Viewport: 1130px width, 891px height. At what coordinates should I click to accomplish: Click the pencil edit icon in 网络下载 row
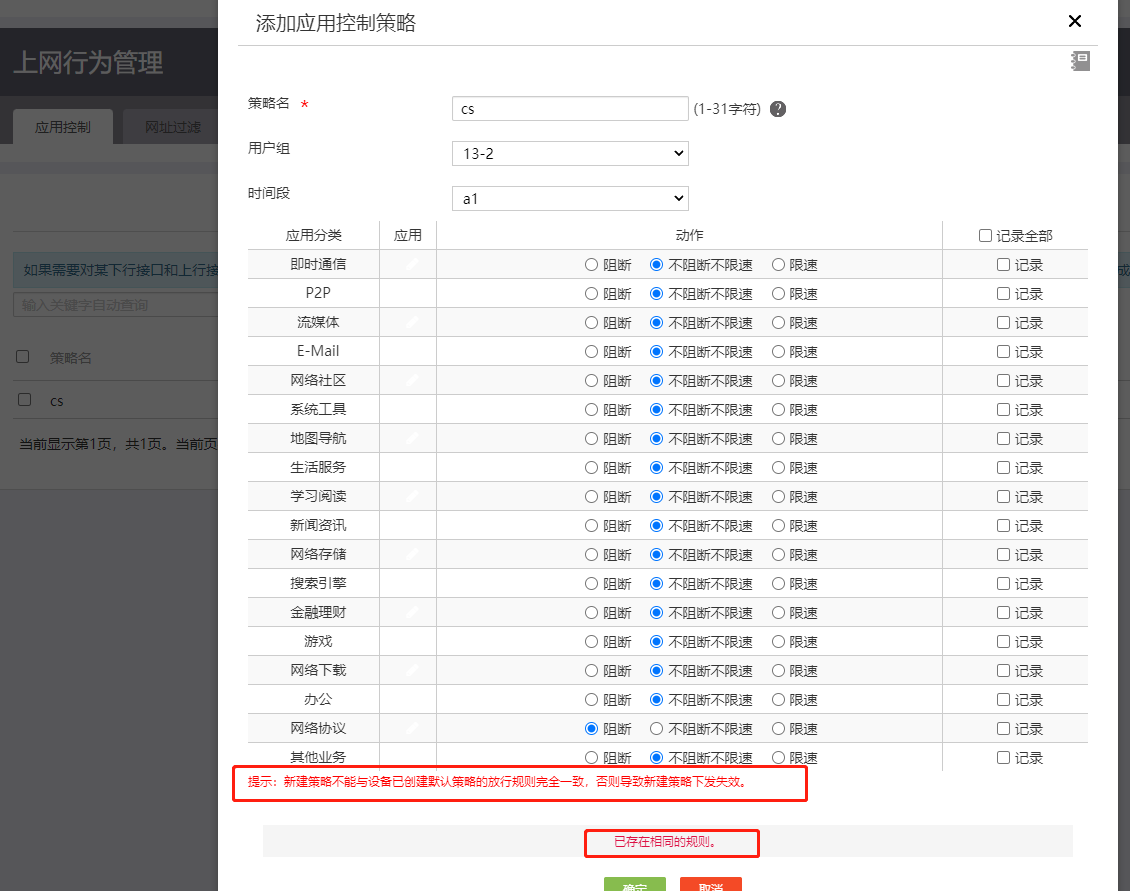(411, 670)
